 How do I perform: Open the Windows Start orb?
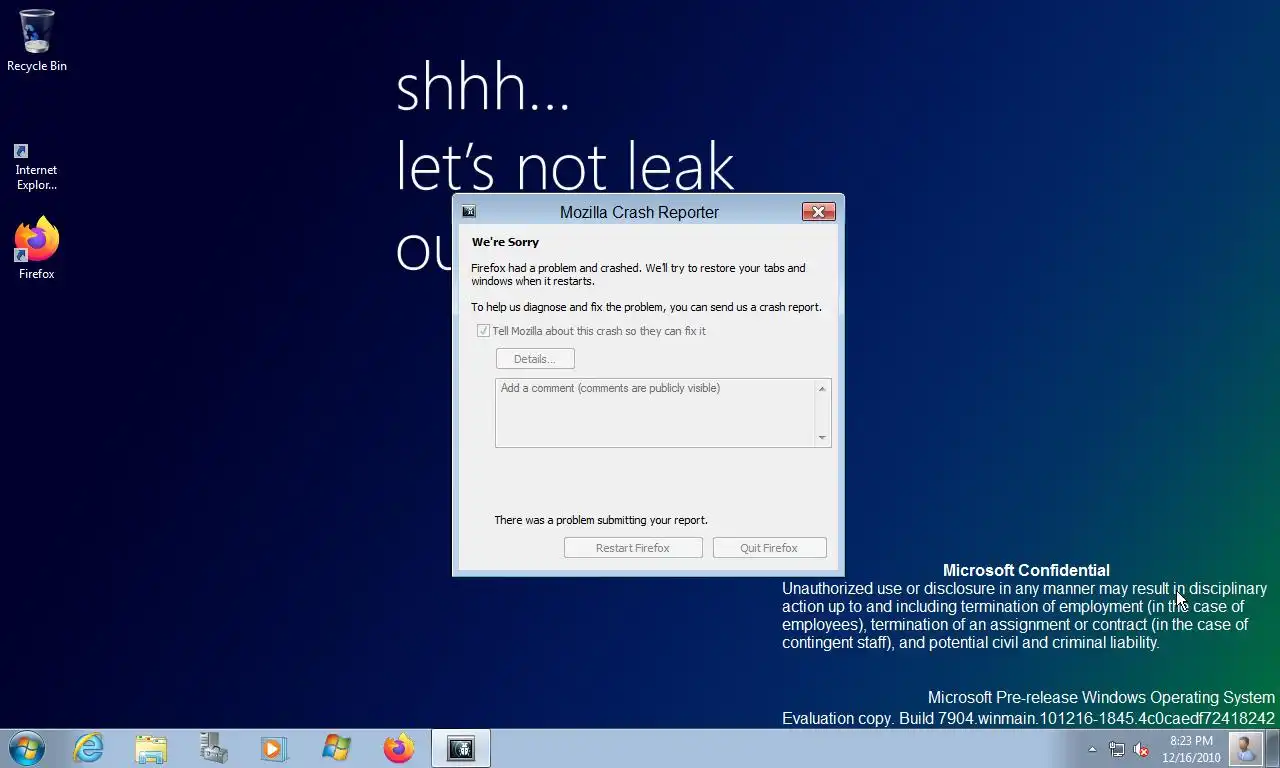click(27, 748)
